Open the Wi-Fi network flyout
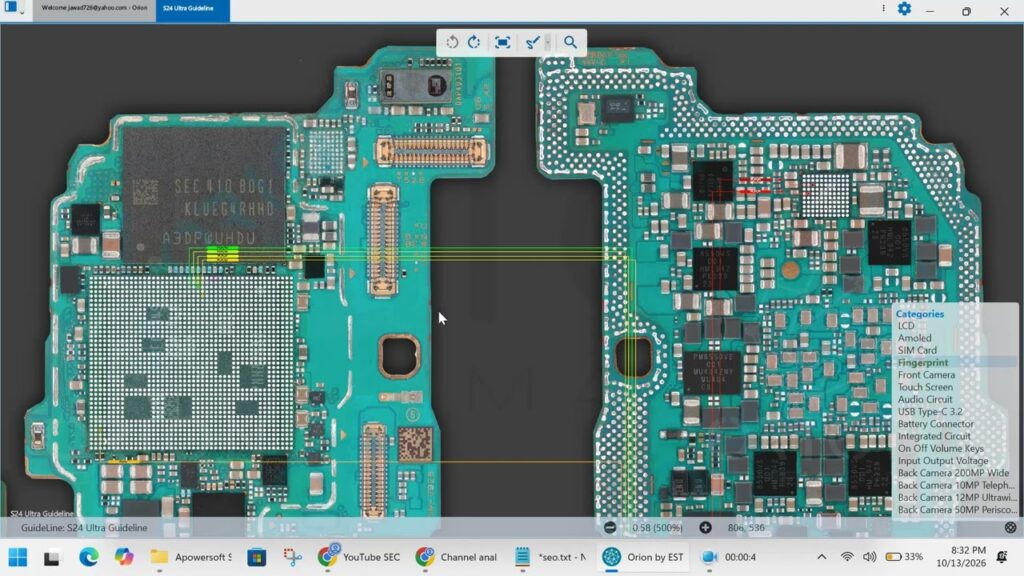 (847, 557)
